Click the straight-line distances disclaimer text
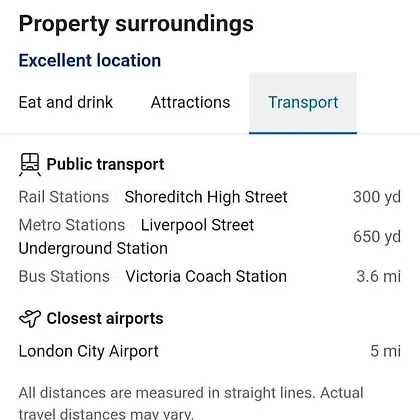This screenshot has height=420, width=420. point(191,403)
